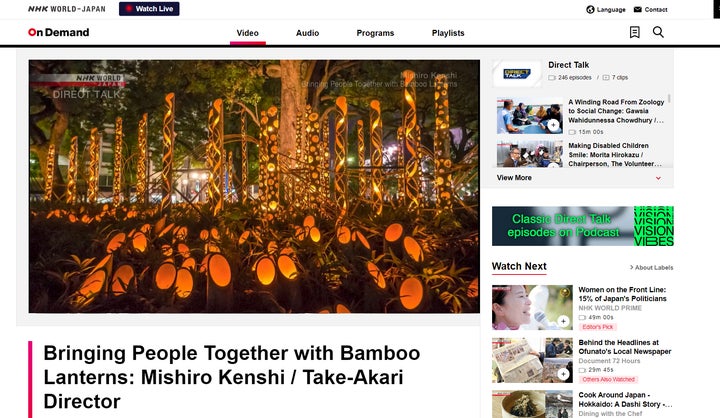This screenshot has height=418, width=720.
Task: Open the Direct Talk program title link
Action: [x=568, y=65]
